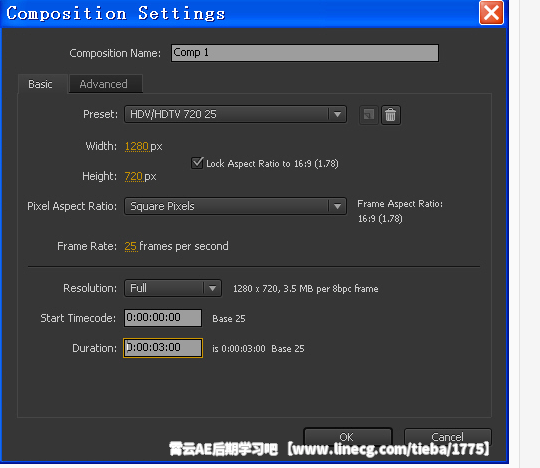Viewport: 540px width, 468px height.
Task: Toggle Lock Aspect Ratio to 16:9 checkbox
Action: (x=197, y=163)
